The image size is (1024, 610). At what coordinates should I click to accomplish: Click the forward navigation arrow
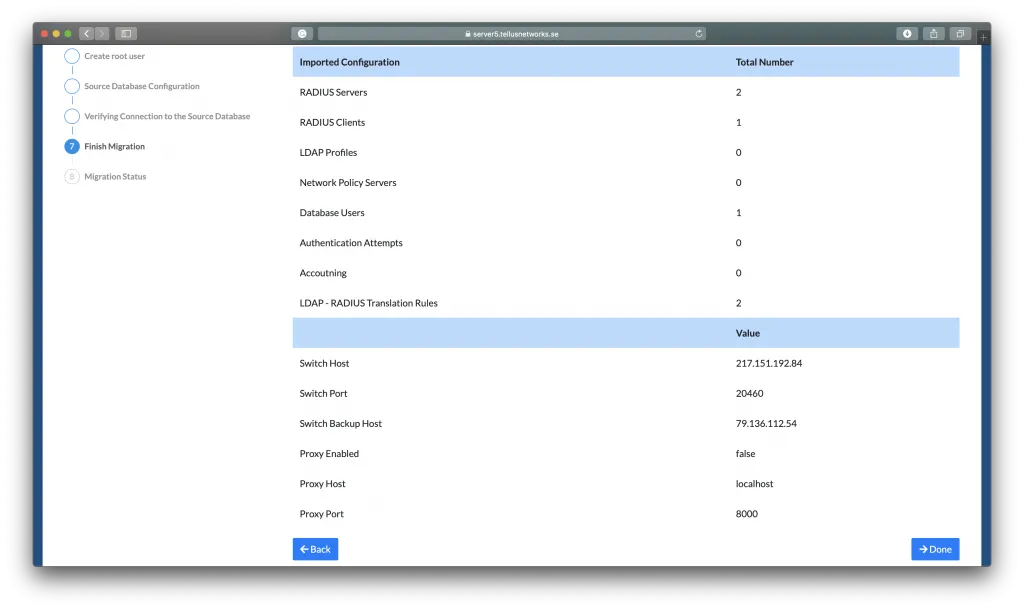tap(102, 32)
